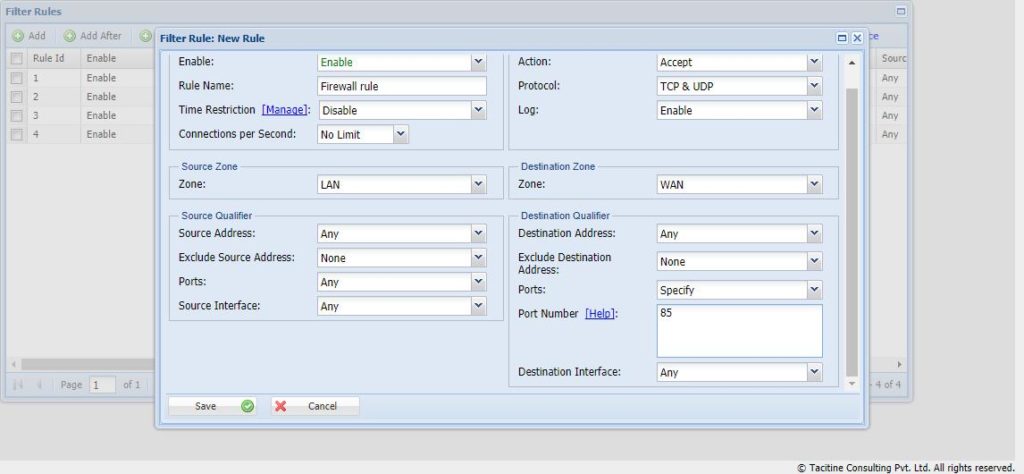
Task: Click the previous page arrow in pager
Action: 40,384
